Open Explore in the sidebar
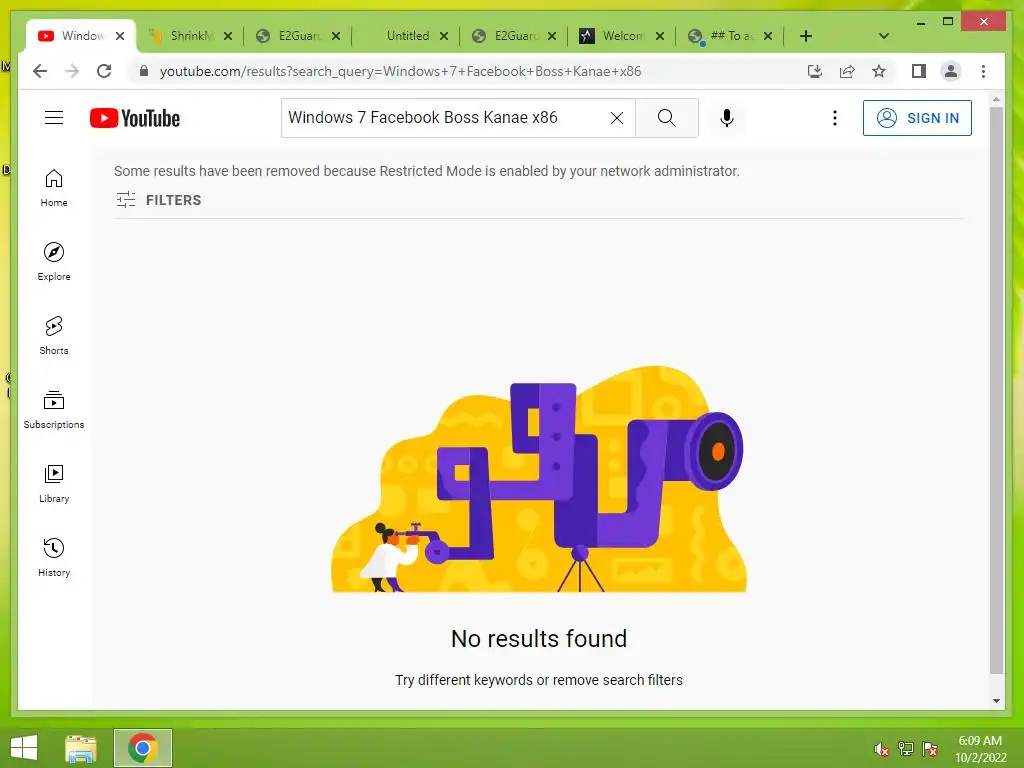Screen dimensions: 1024x768 pos(54,262)
